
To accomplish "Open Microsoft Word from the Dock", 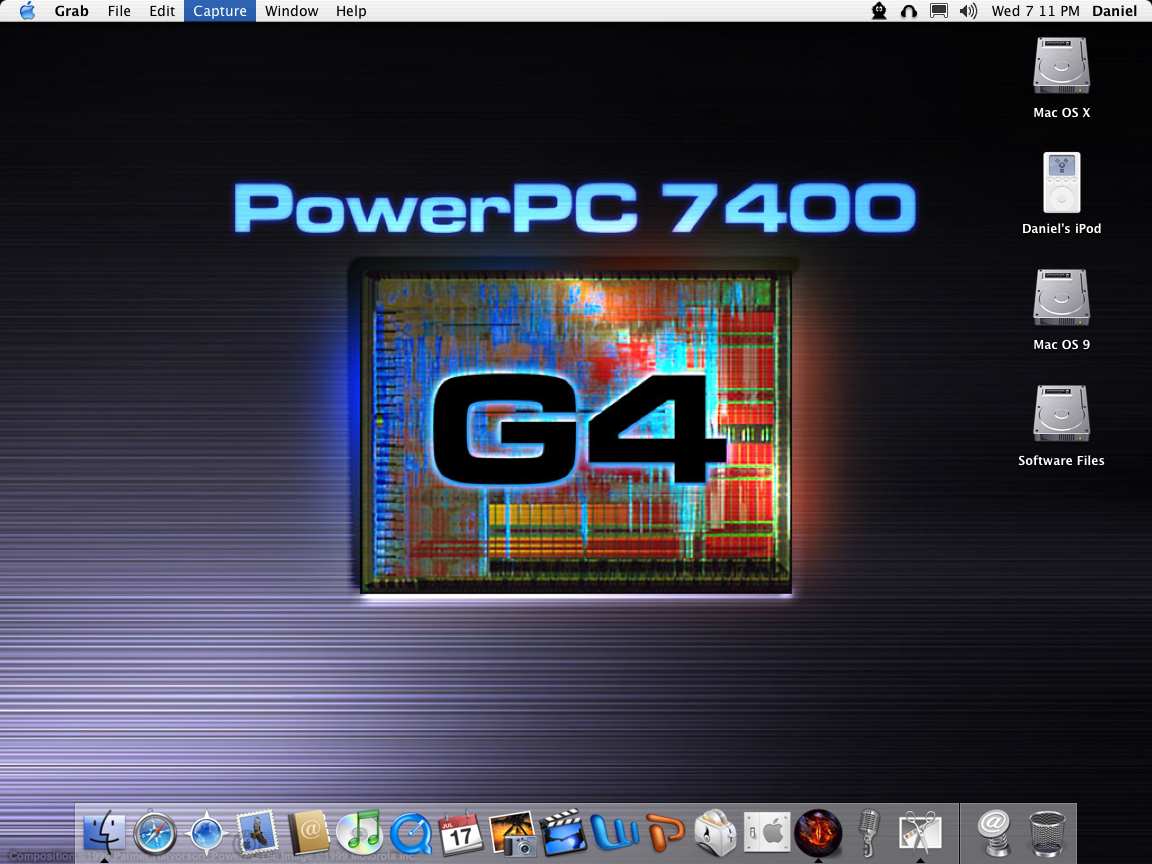I will [614, 833].
